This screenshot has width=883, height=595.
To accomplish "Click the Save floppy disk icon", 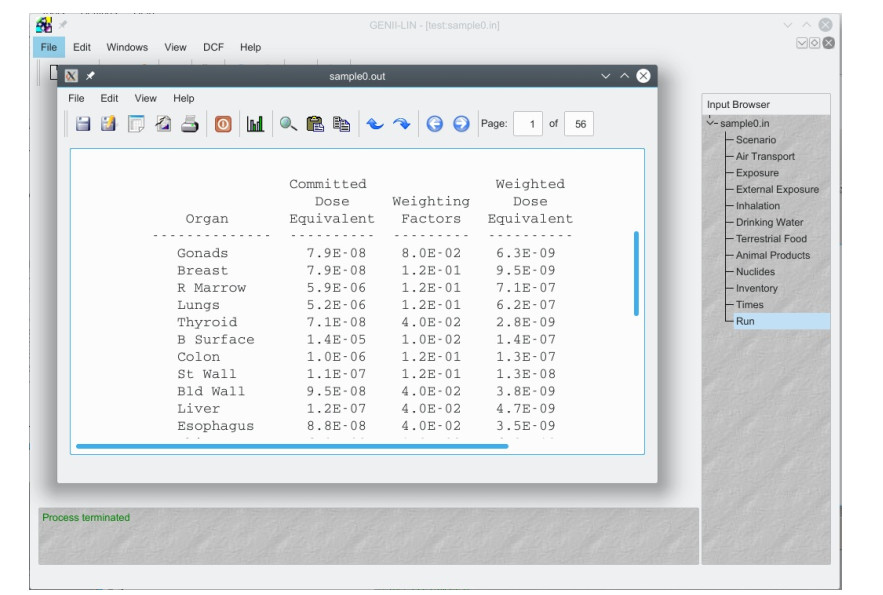I will [x=83, y=124].
